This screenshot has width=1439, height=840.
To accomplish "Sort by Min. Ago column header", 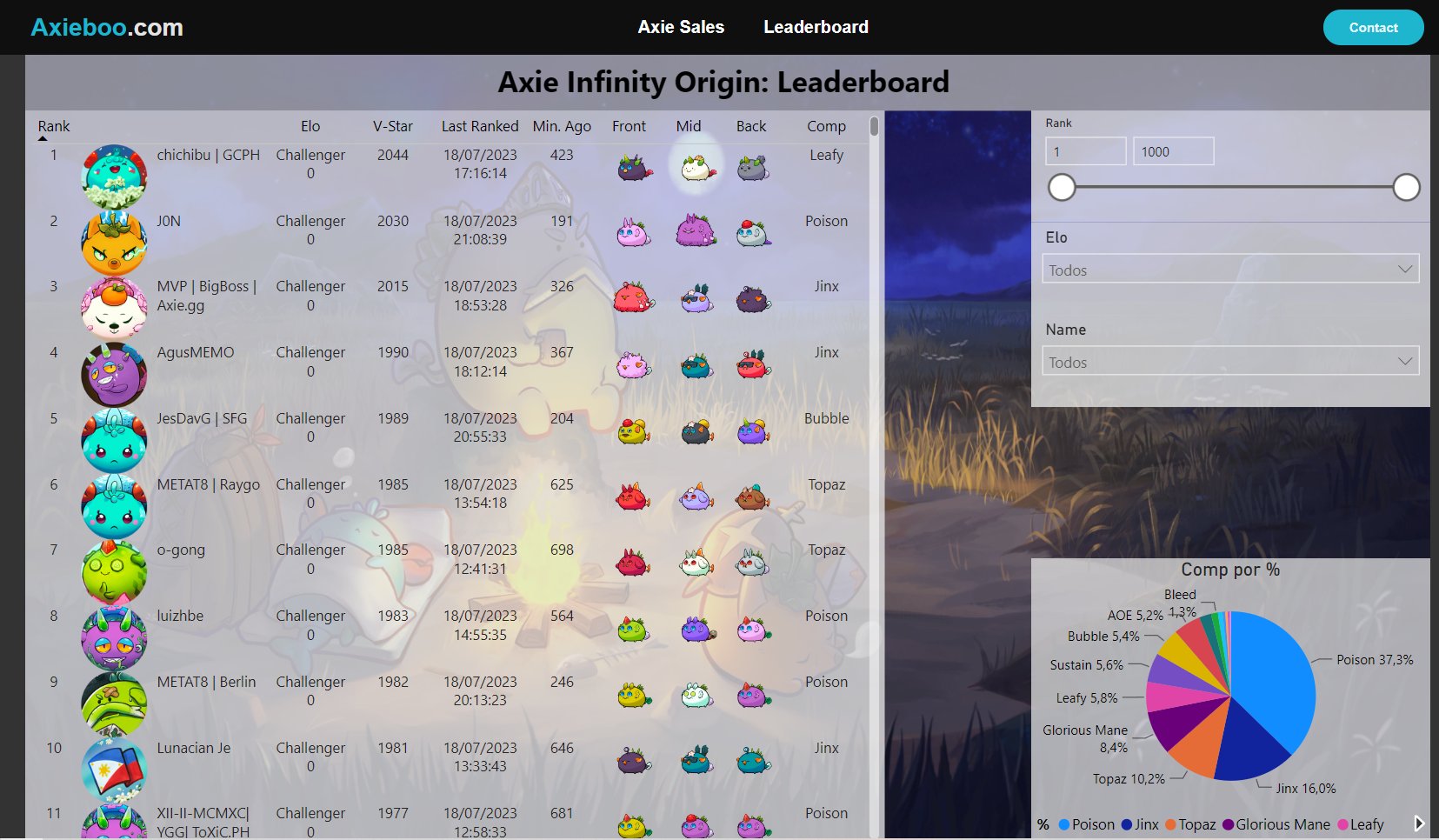I will [562, 126].
